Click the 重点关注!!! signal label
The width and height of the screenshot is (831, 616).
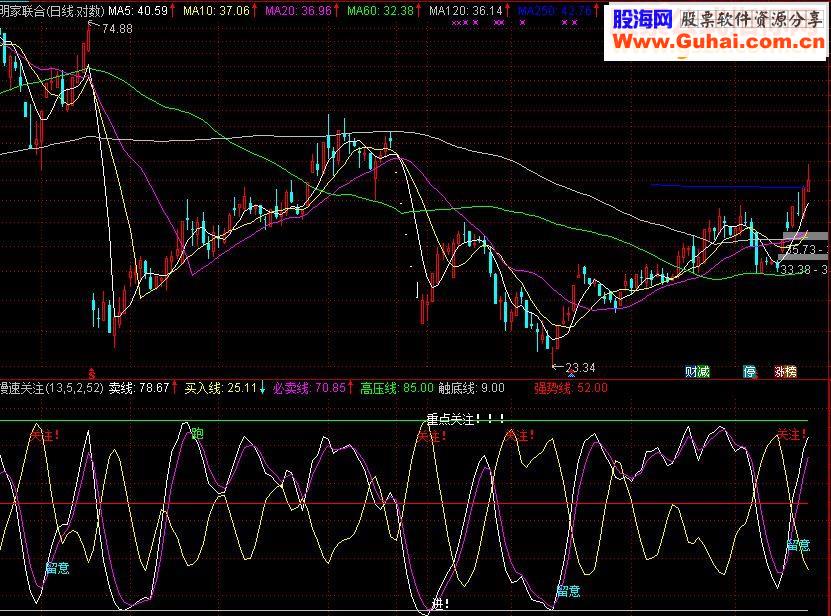click(x=465, y=419)
